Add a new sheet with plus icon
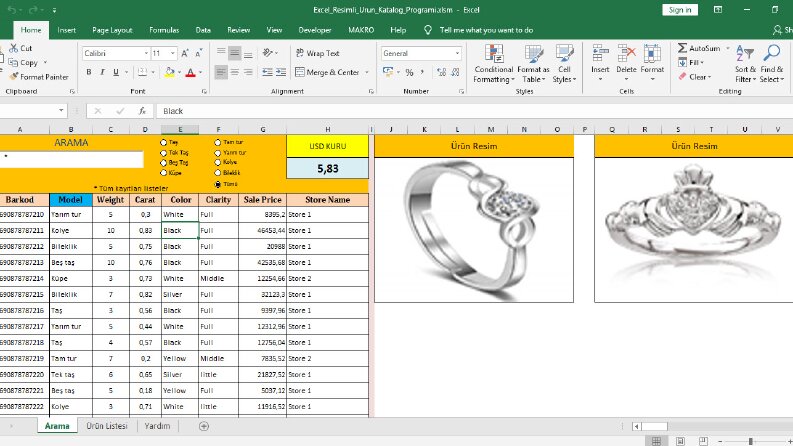793x446 pixels. (x=204, y=426)
